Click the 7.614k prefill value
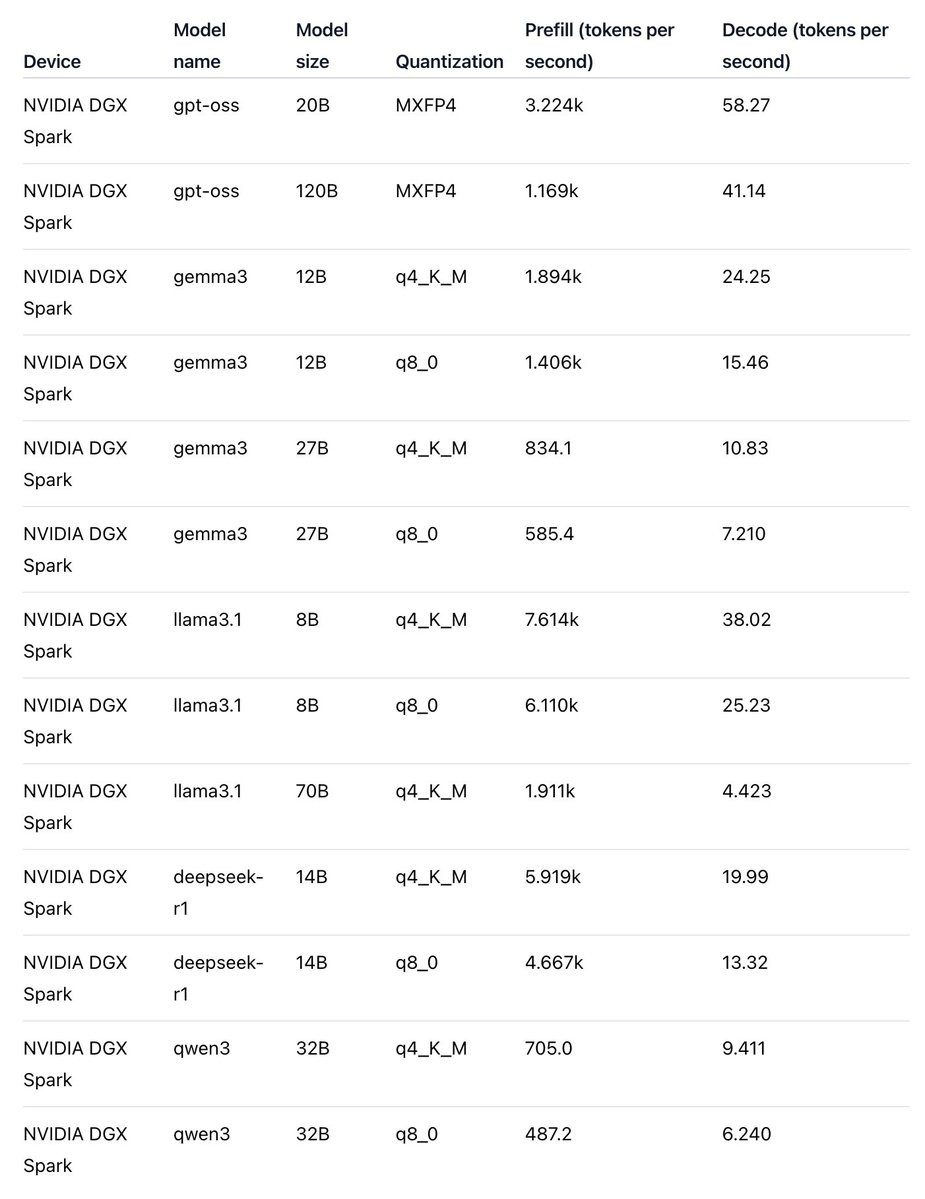 pyautogui.click(x=552, y=619)
